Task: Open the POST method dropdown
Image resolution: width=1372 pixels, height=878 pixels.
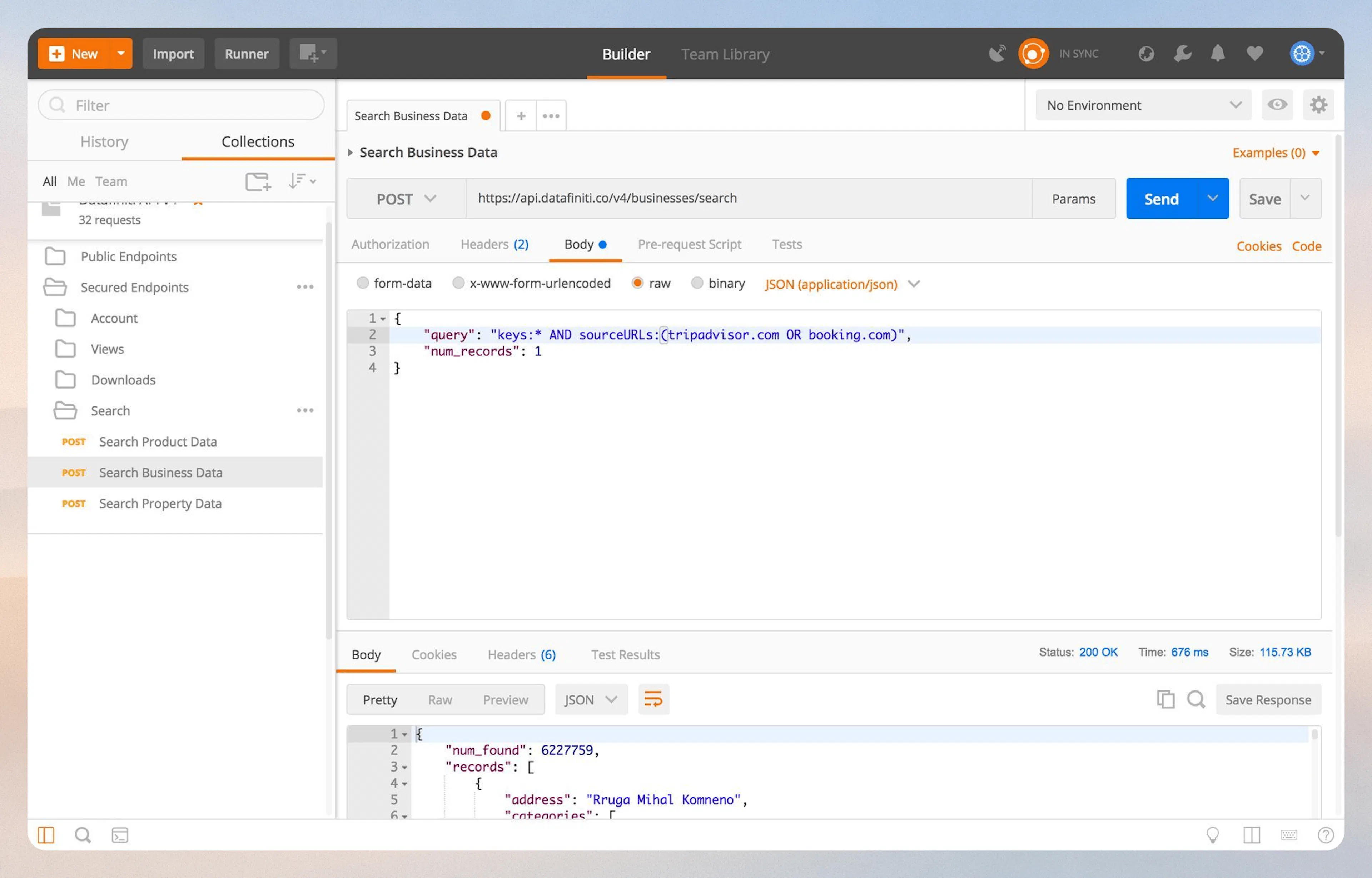Action: click(406, 198)
